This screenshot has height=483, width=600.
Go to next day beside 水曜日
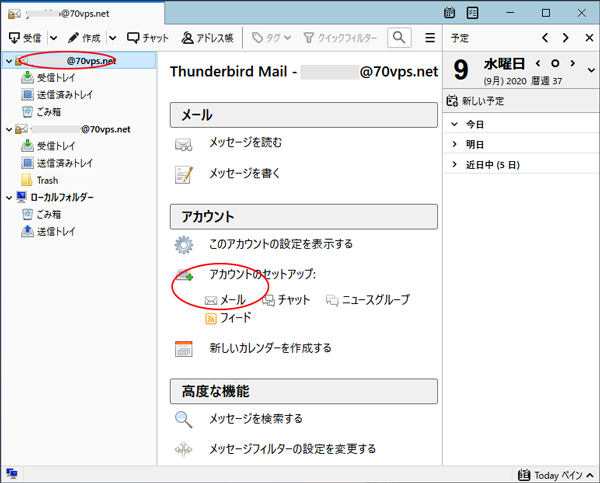(x=572, y=63)
